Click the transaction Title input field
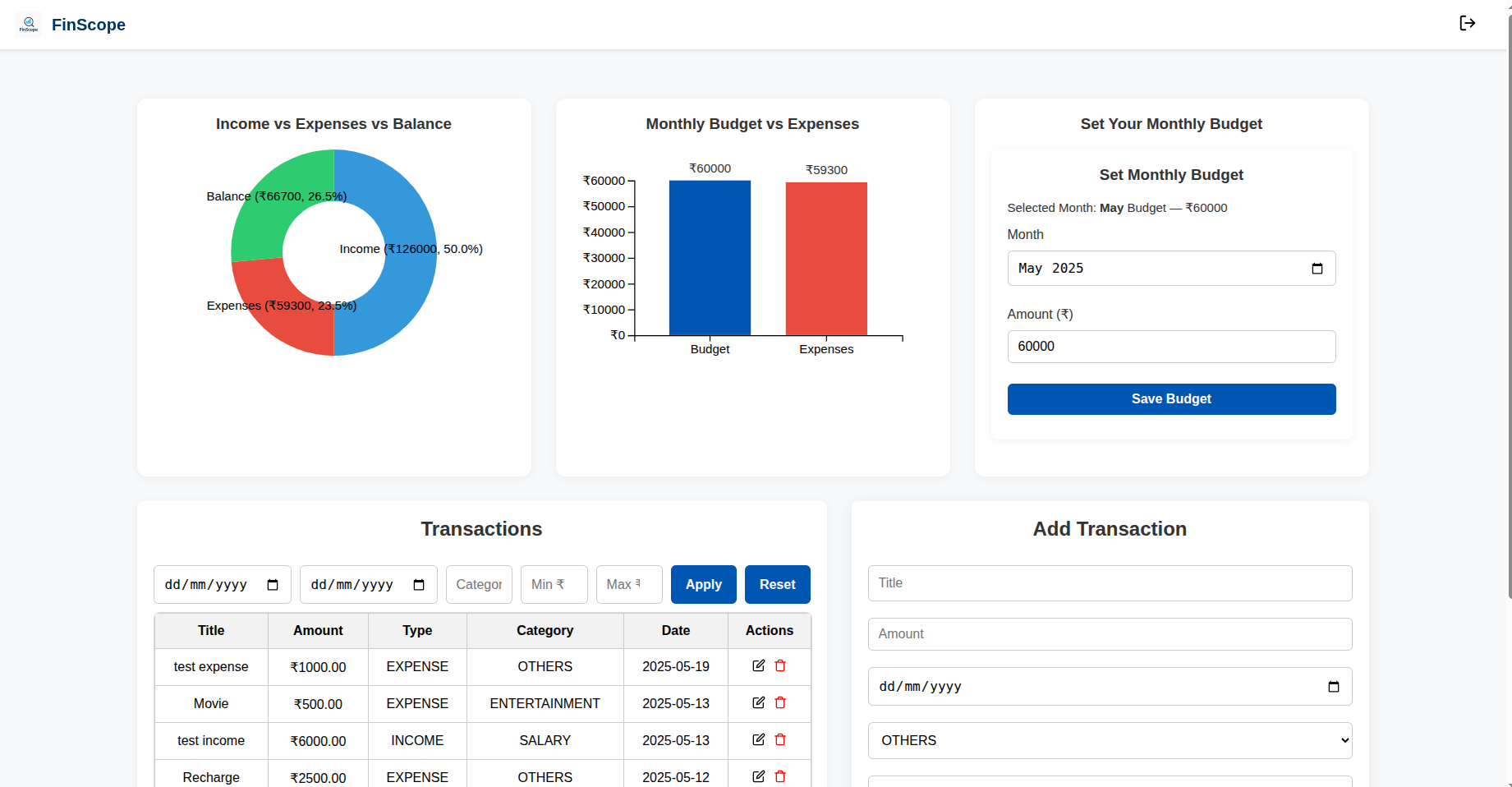The height and width of the screenshot is (787, 1512). (x=1109, y=583)
